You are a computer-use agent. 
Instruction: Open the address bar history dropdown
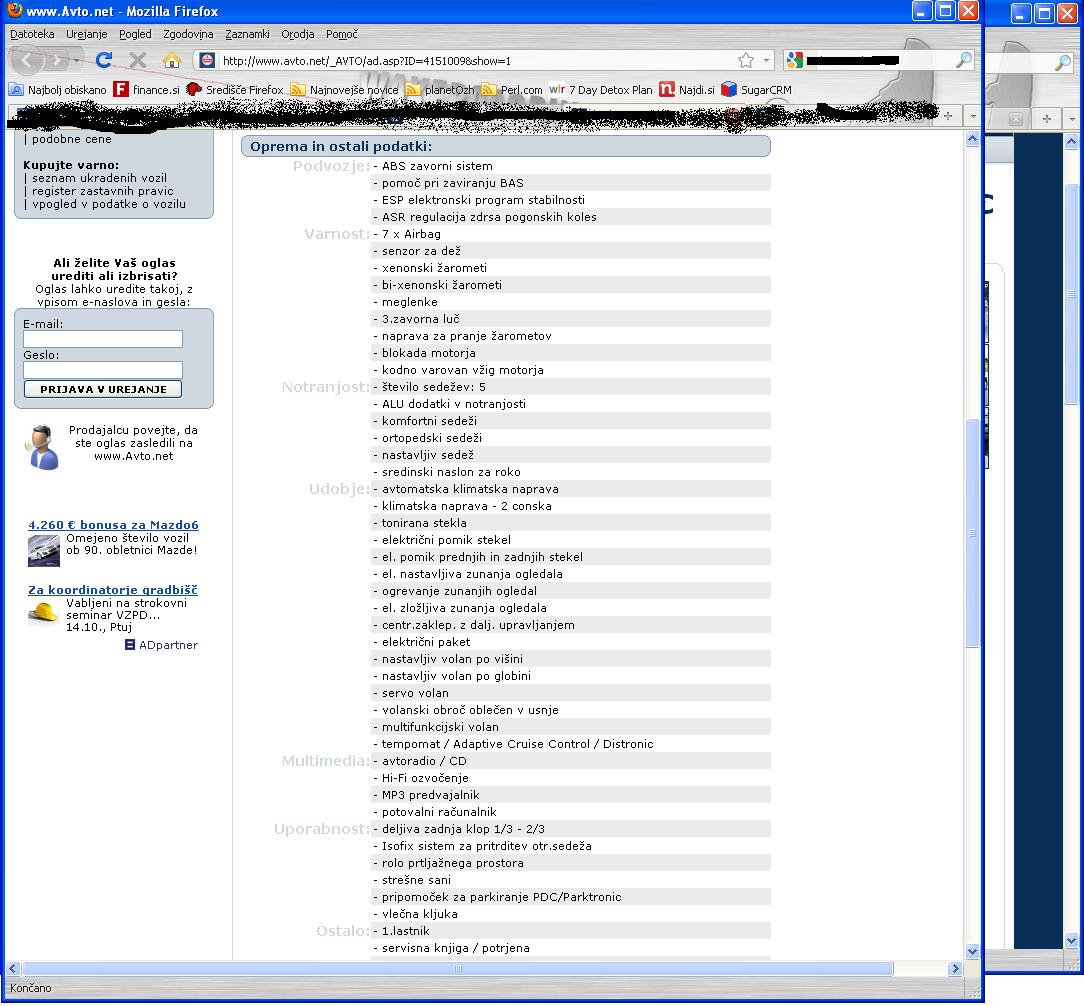click(766, 61)
